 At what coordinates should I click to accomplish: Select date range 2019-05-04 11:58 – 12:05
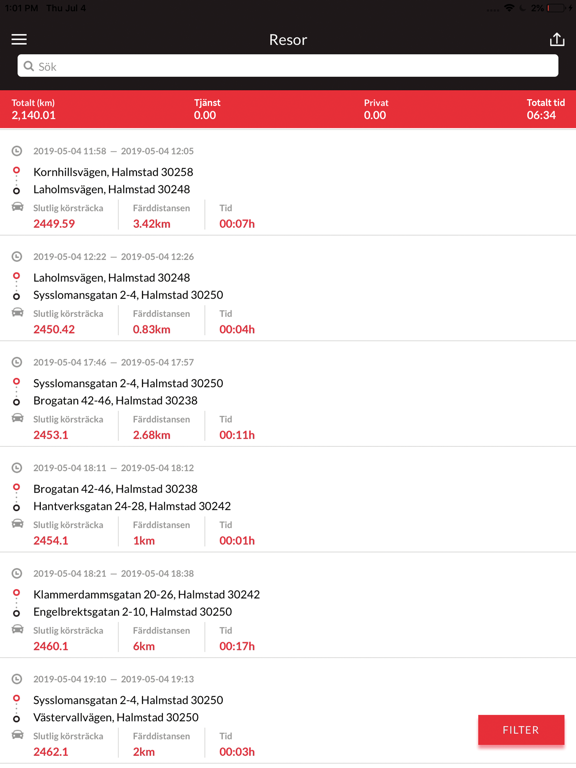(x=114, y=151)
